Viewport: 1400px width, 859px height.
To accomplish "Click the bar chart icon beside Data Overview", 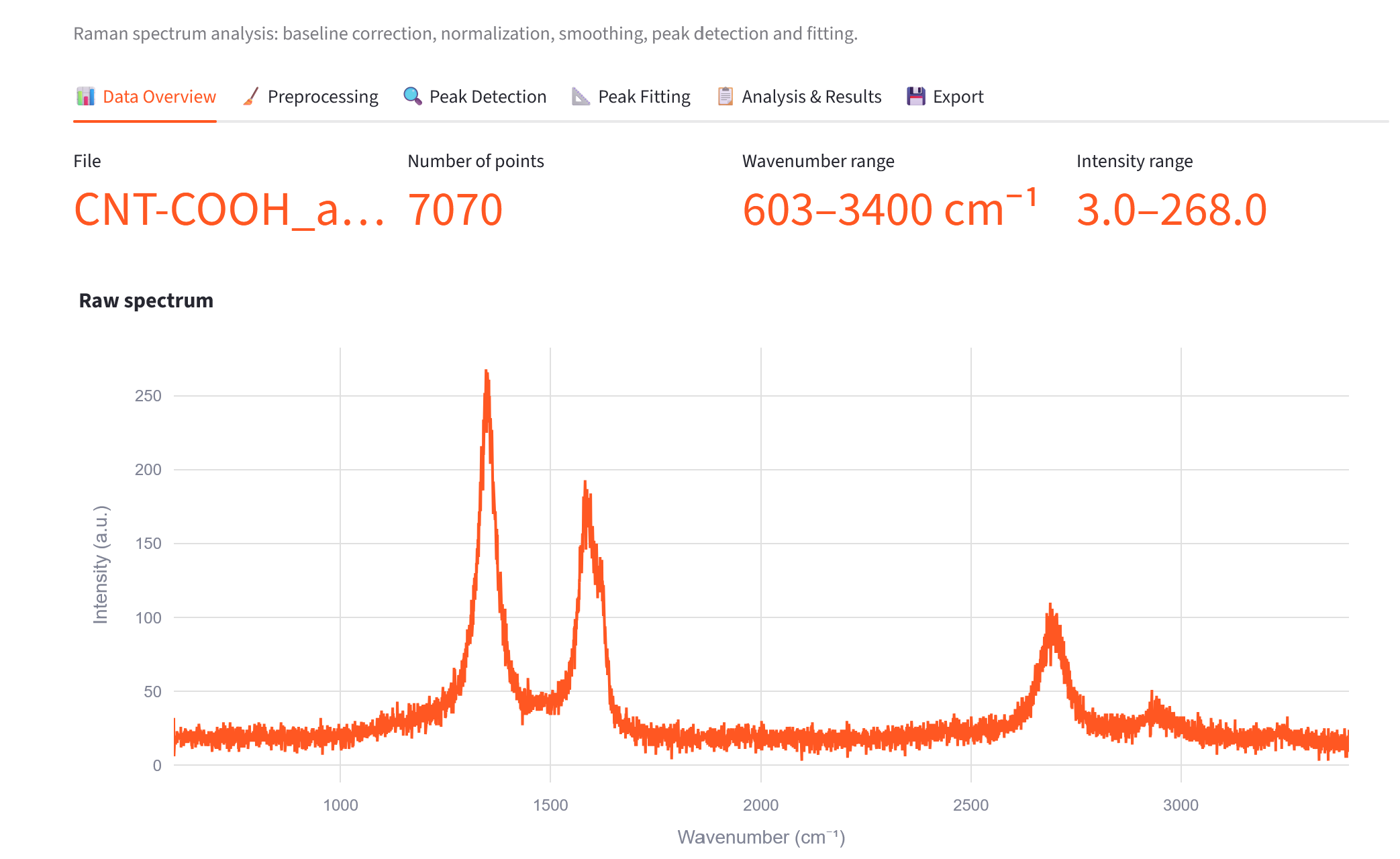I will [85, 97].
